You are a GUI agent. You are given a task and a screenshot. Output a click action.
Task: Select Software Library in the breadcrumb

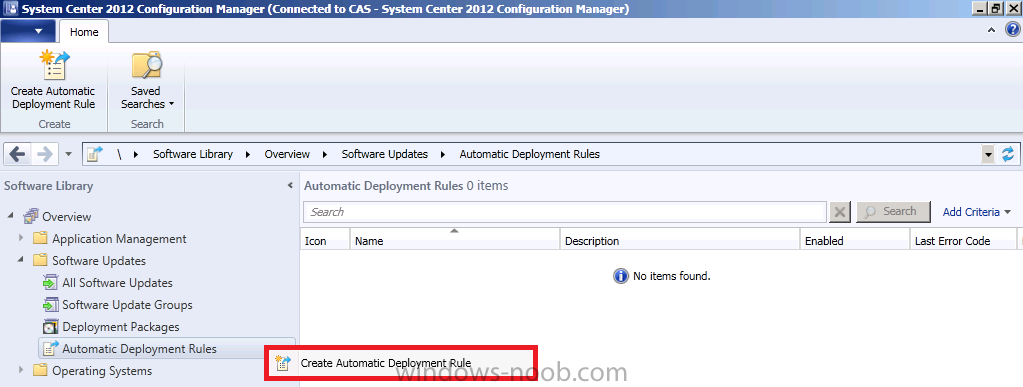192,155
